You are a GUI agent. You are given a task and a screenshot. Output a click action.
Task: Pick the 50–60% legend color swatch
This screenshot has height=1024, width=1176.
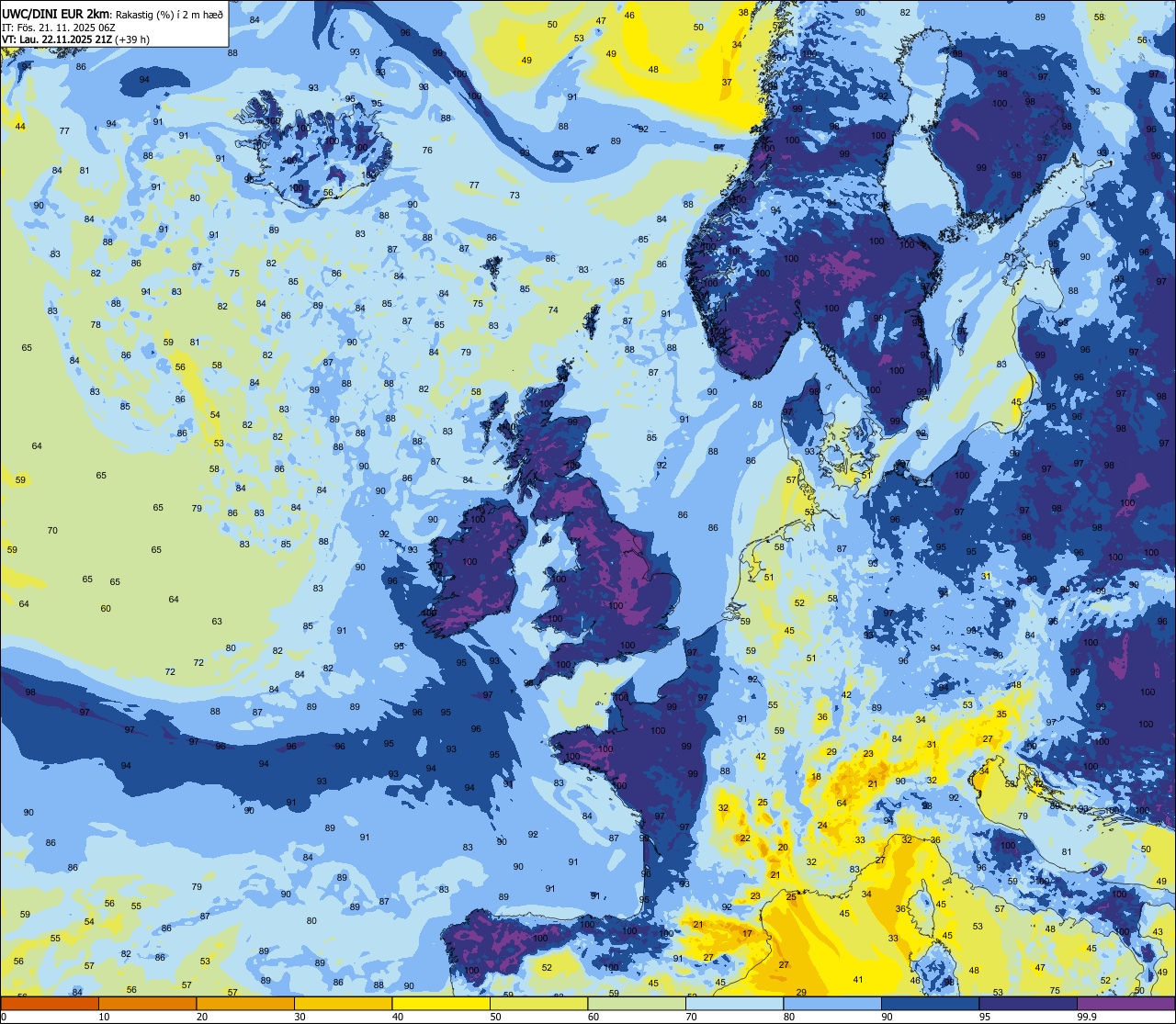point(538,1003)
